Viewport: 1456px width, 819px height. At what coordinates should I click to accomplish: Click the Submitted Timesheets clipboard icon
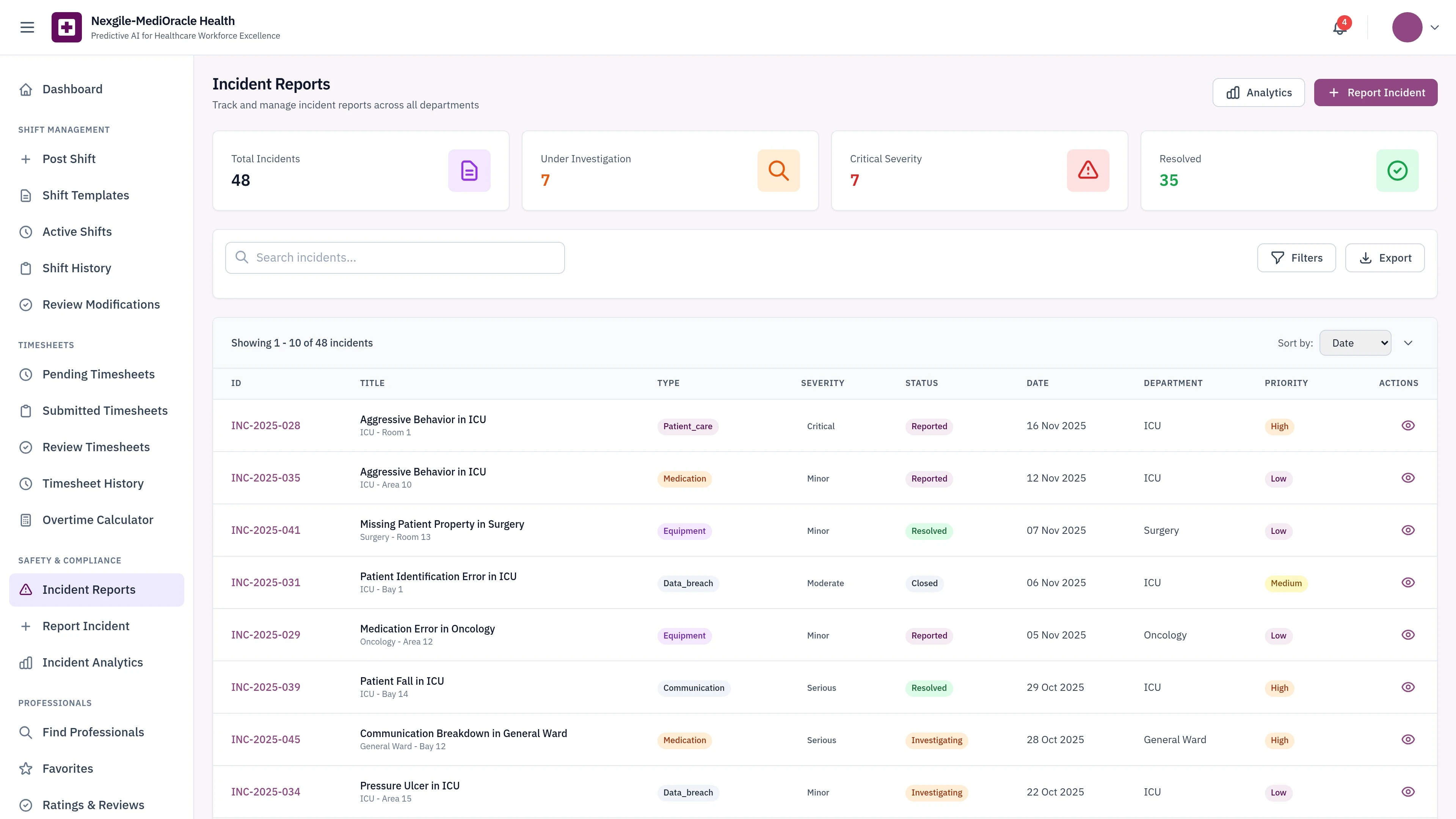click(26, 411)
